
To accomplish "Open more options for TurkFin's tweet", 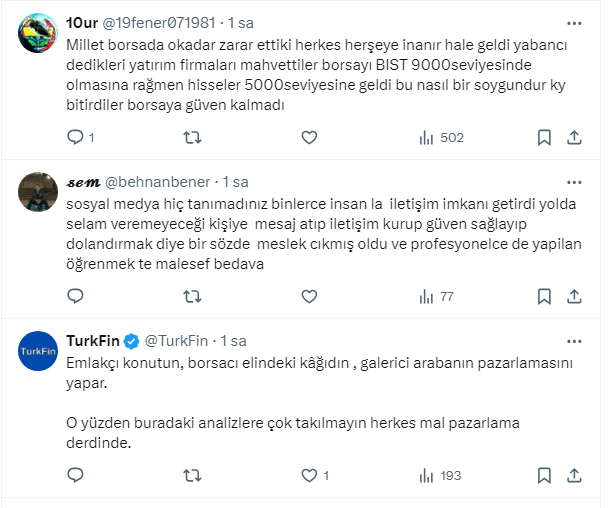I will pyautogui.click(x=573, y=340).
